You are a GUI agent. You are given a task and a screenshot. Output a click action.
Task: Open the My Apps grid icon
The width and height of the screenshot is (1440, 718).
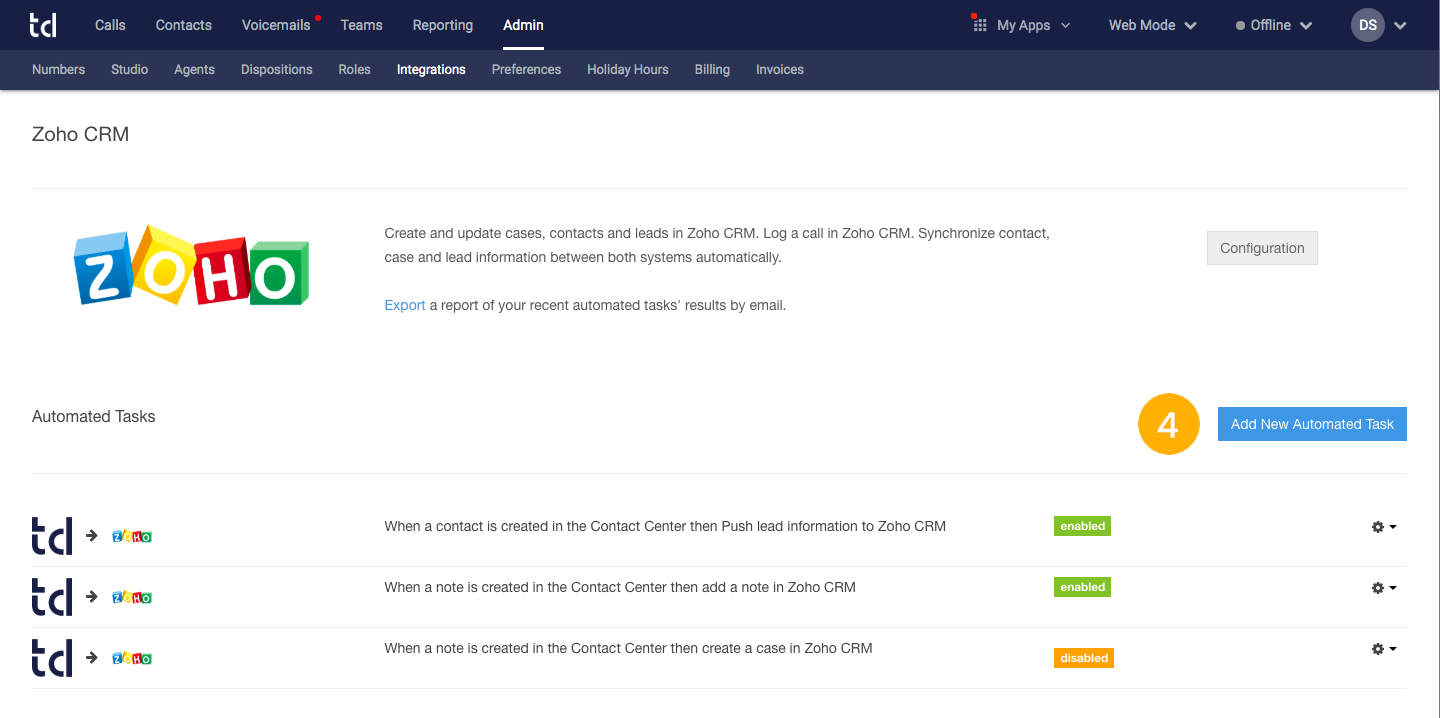(979, 25)
